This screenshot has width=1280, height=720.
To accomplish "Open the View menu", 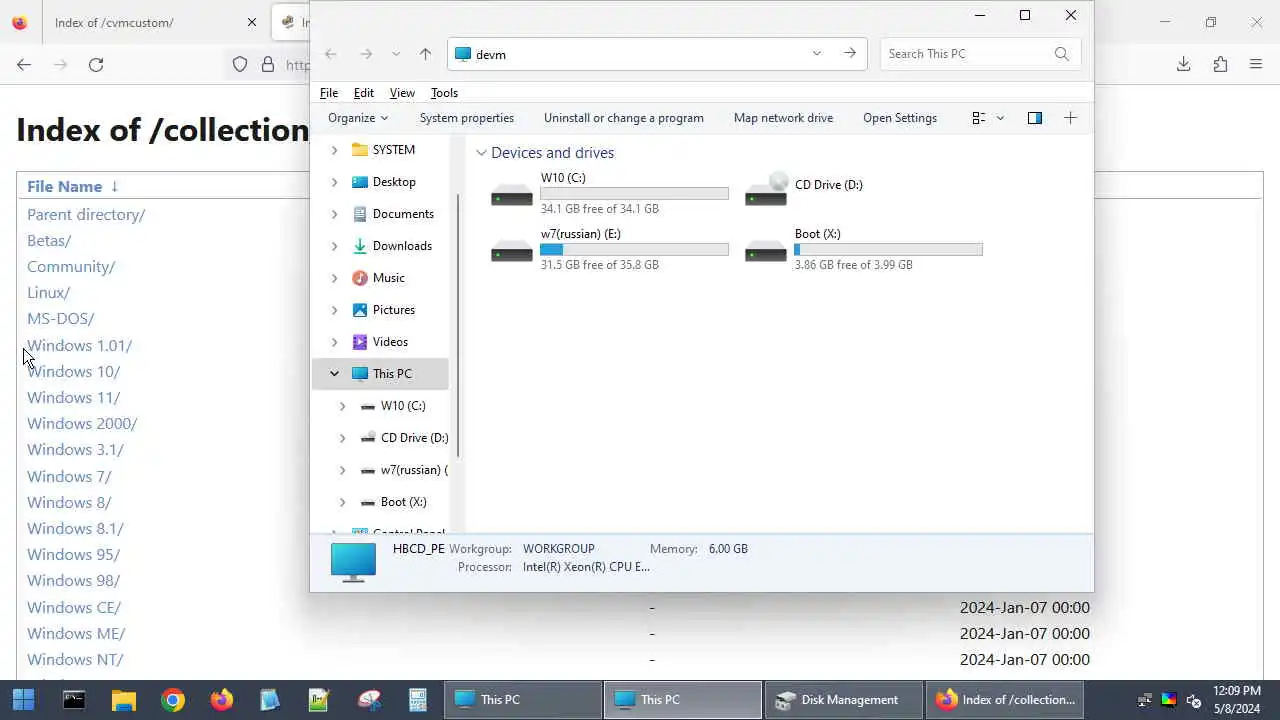I will pyautogui.click(x=402, y=92).
